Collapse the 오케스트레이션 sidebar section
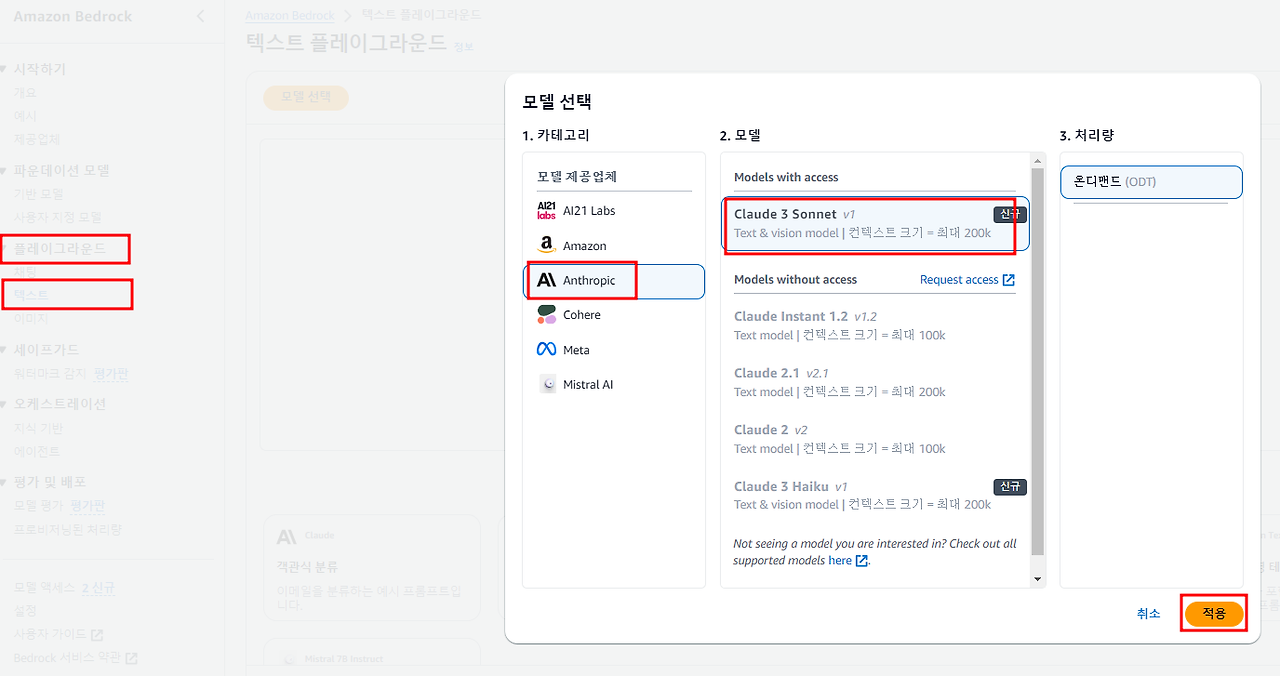1280x676 pixels. 5,404
